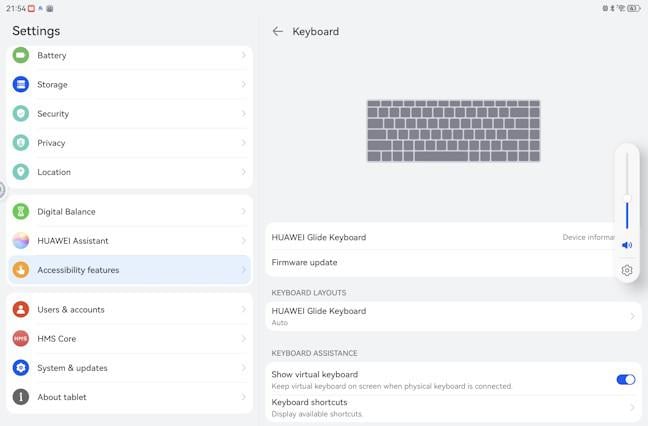Tap the red recording icon beside clock
Image resolution: width=648 pixels, height=426 pixels.
[x=31, y=8]
